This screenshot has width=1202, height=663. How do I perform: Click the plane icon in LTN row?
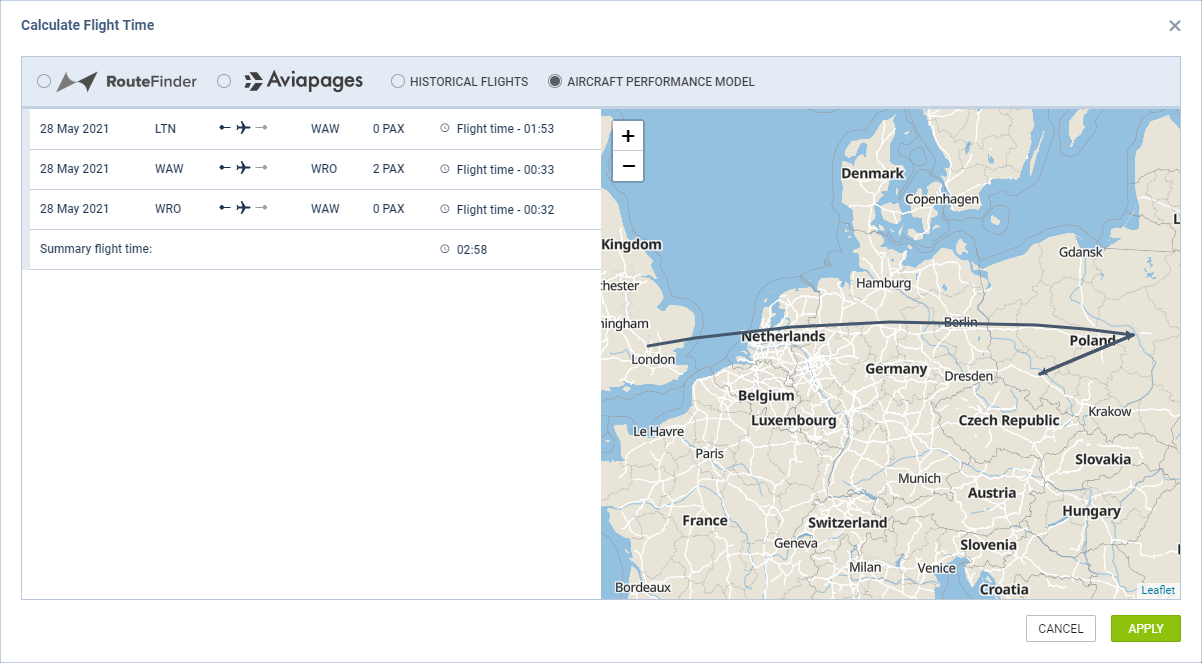coord(243,128)
